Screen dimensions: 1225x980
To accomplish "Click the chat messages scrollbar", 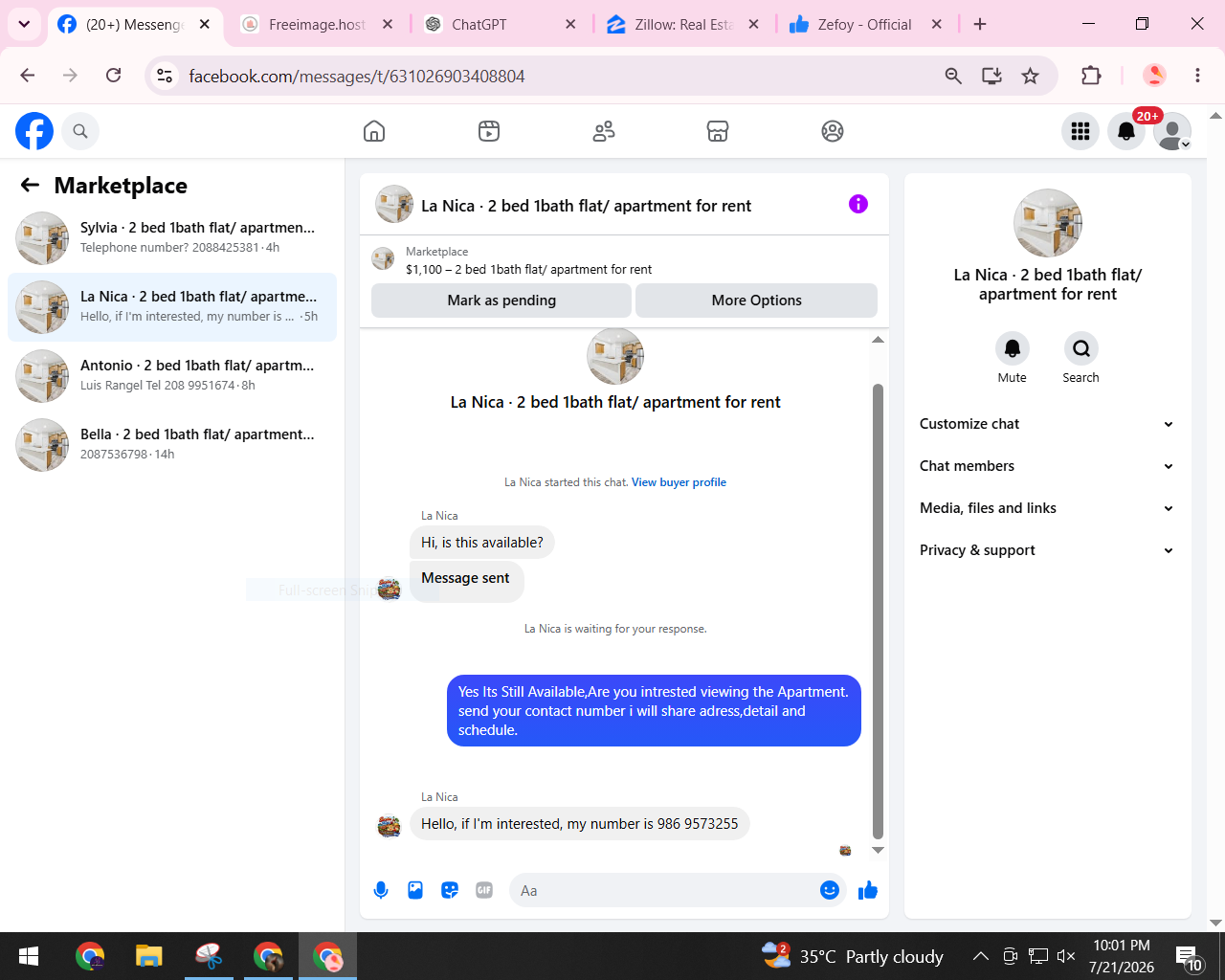I will (878, 612).
